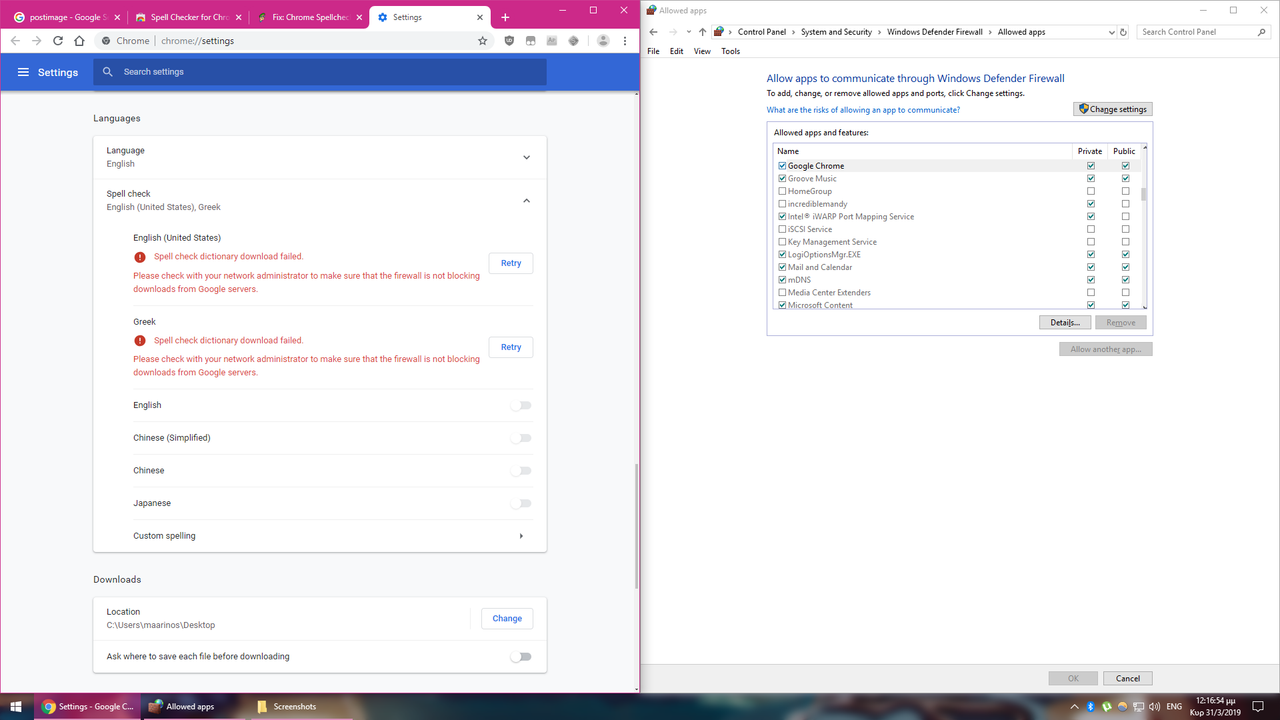This screenshot has height=720, width=1280.
Task: Click the search magnifier in Settings
Action: pyautogui.click(x=108, y=72)
